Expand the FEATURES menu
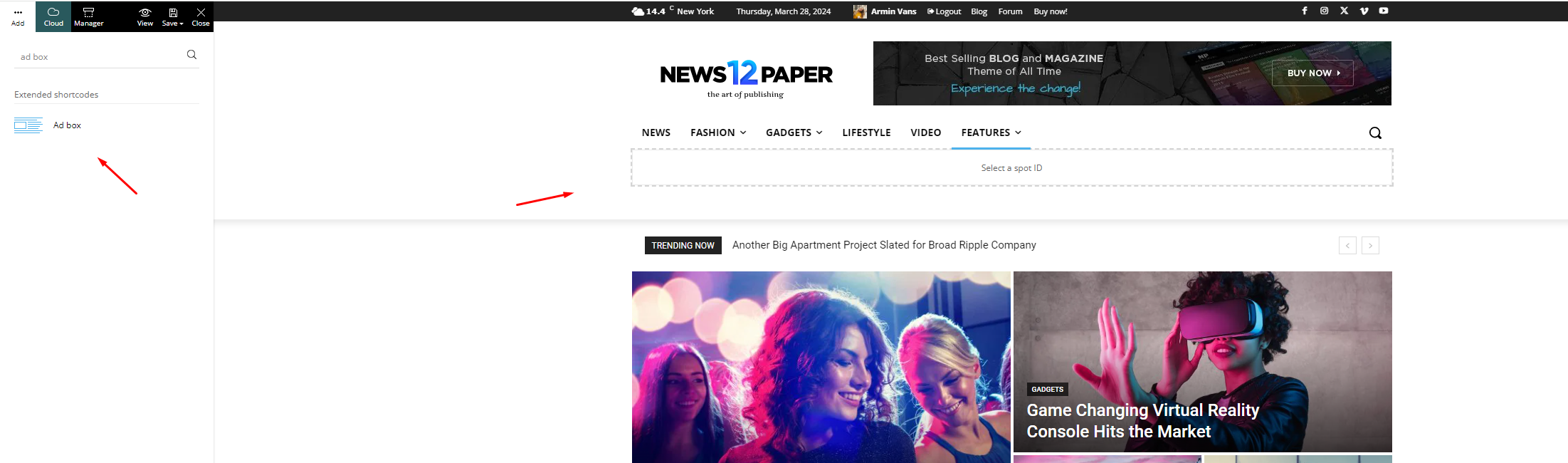 coord(991,132)
